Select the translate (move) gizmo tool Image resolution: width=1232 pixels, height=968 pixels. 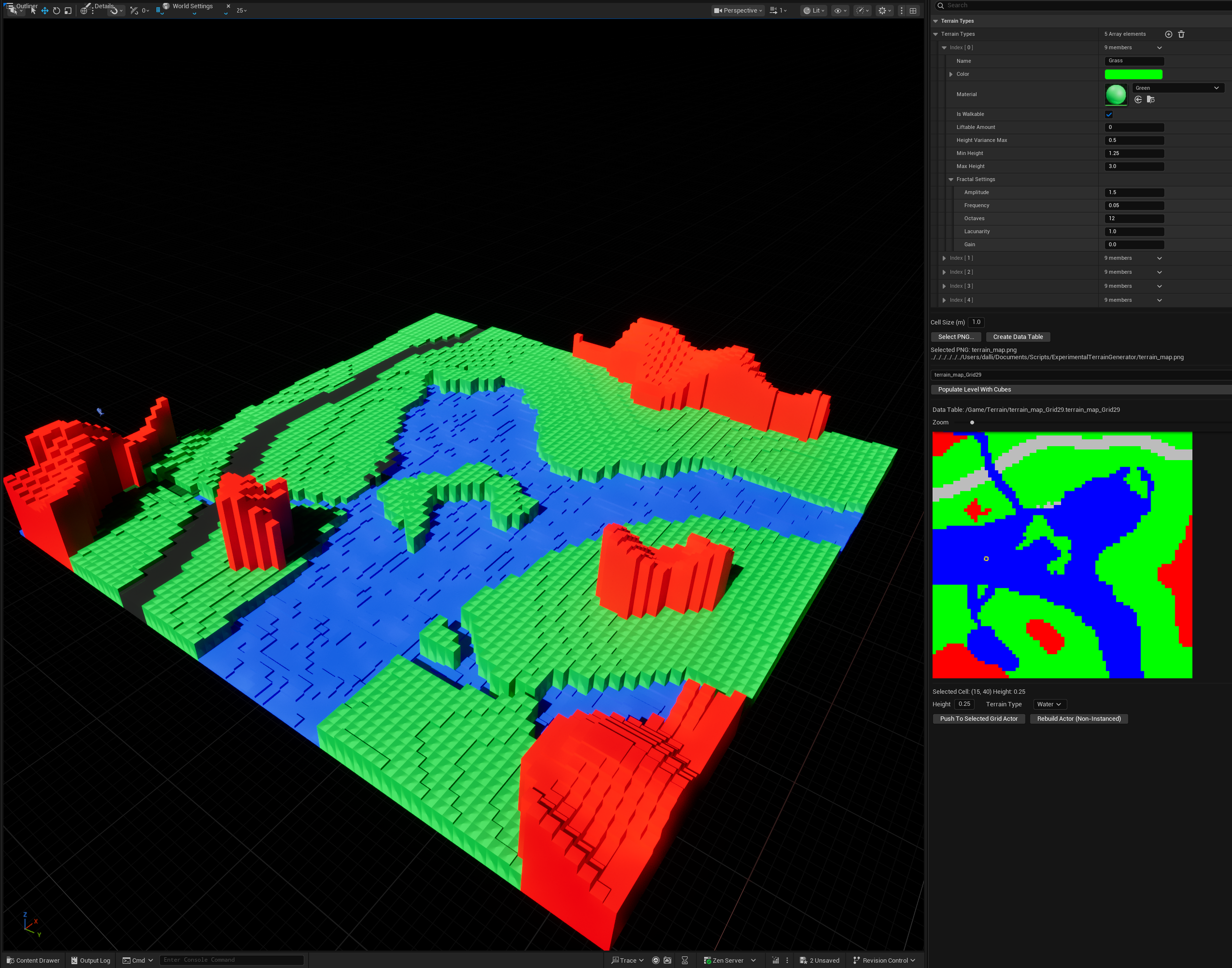tap(45, 11)
